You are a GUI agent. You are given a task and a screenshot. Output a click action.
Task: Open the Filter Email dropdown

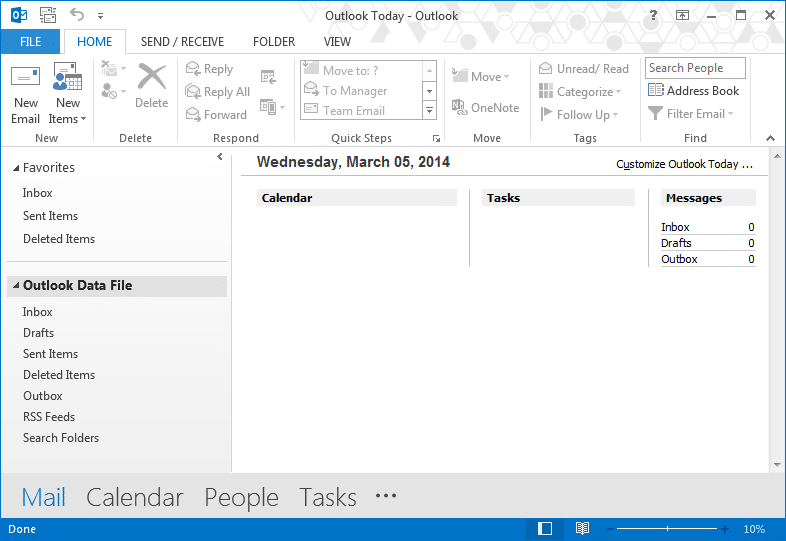[691, 114]
